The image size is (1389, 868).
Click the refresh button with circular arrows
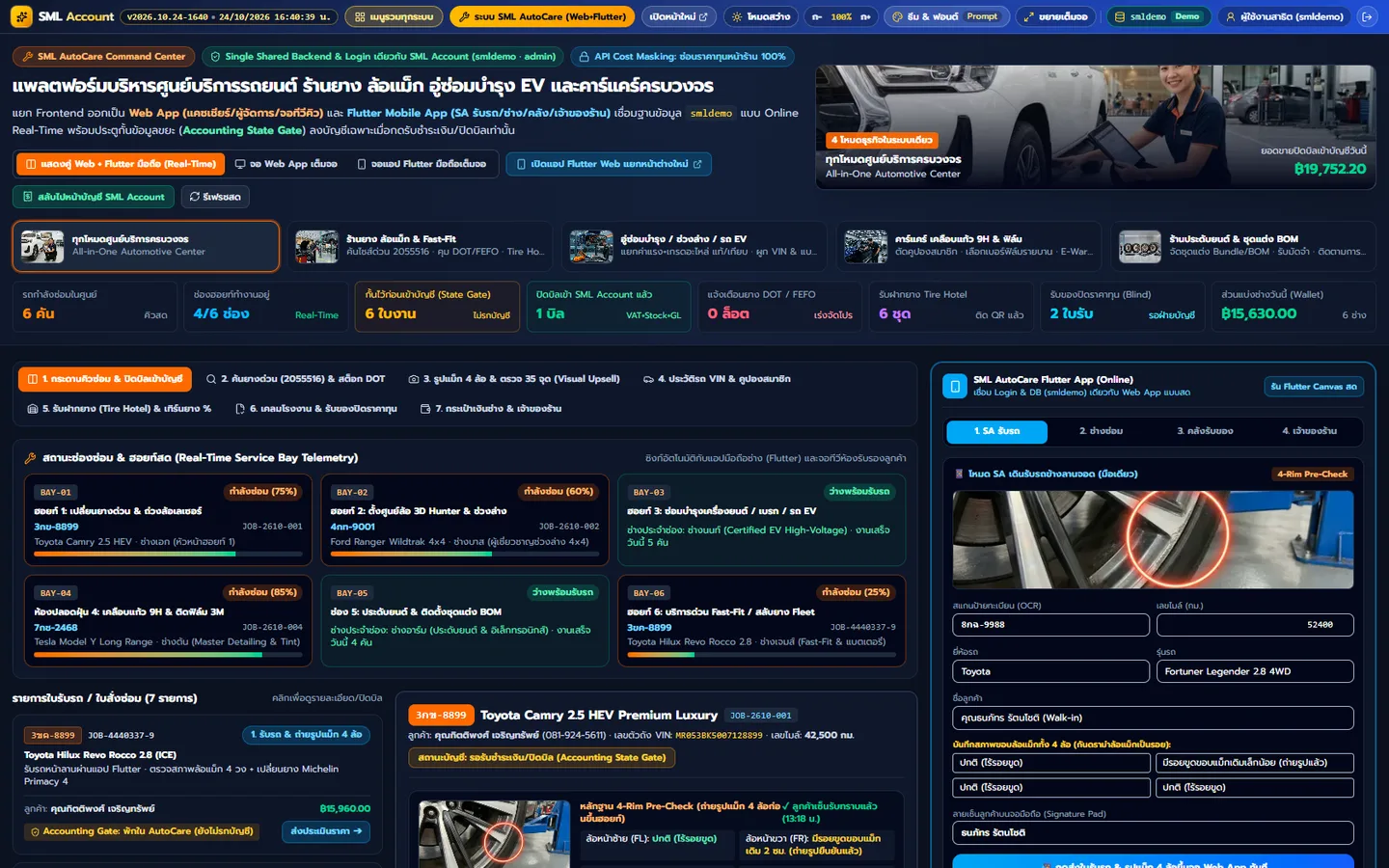pyautogui.click(x=215, y=197)
